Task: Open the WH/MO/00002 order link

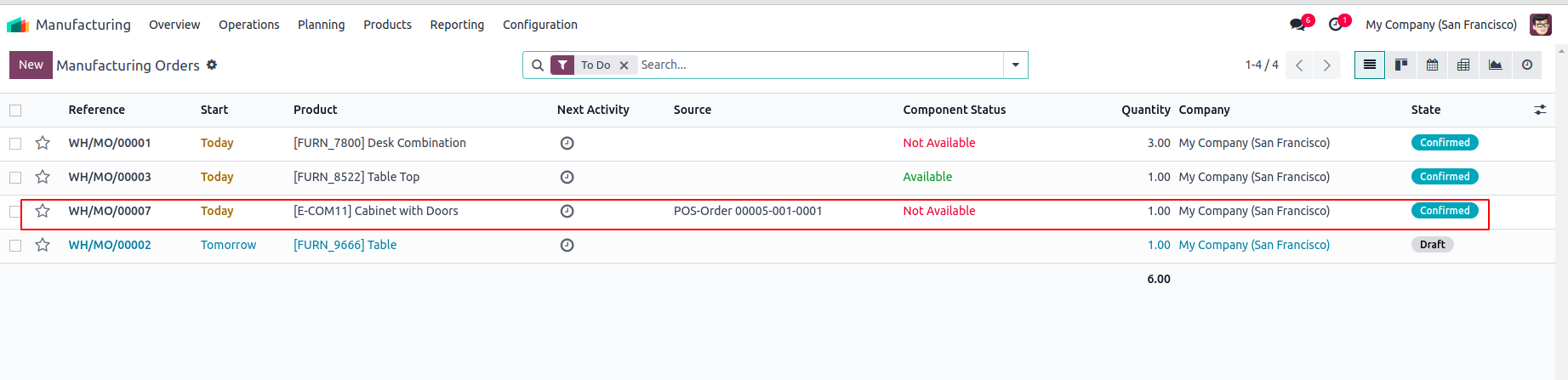Action: pos(110,245)
